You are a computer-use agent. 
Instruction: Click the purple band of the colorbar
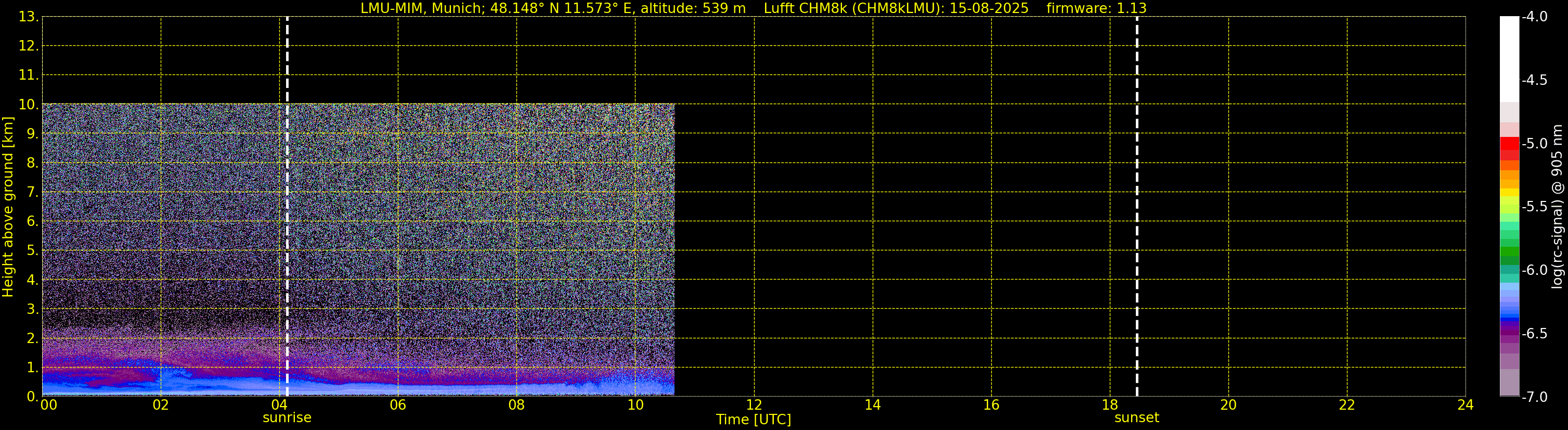pos(1509,333)
